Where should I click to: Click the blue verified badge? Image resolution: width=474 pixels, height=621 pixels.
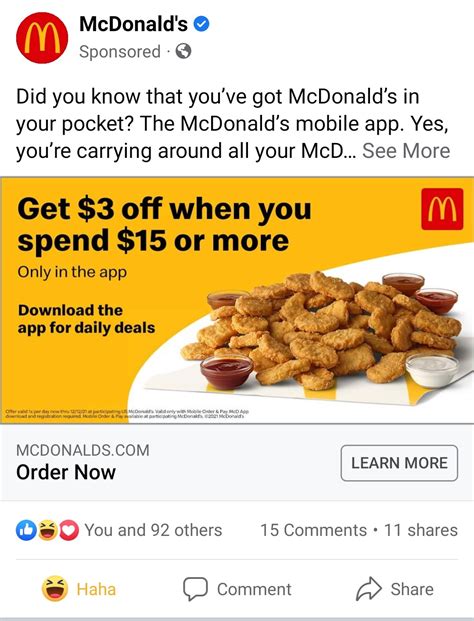coord(201,24)
